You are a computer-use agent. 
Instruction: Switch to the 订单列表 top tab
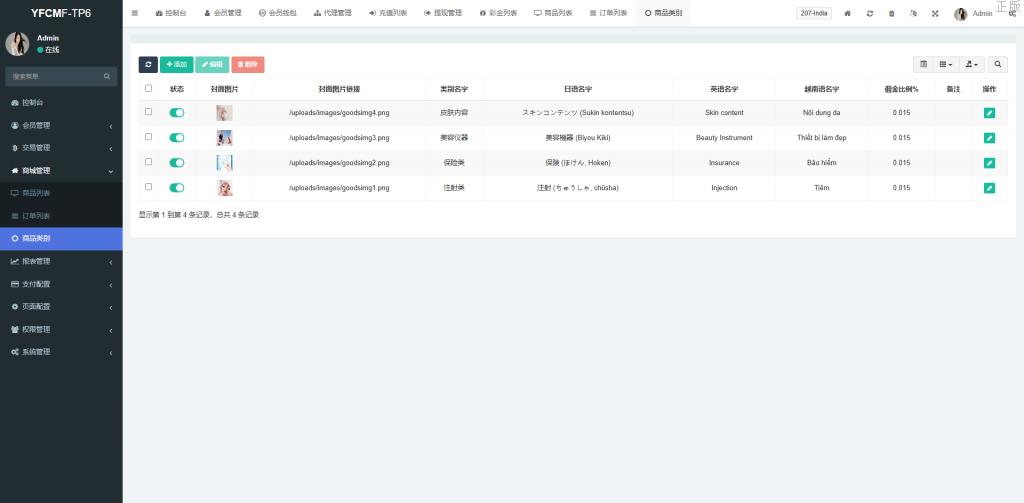pyautogui.click(x=608, y=13)
